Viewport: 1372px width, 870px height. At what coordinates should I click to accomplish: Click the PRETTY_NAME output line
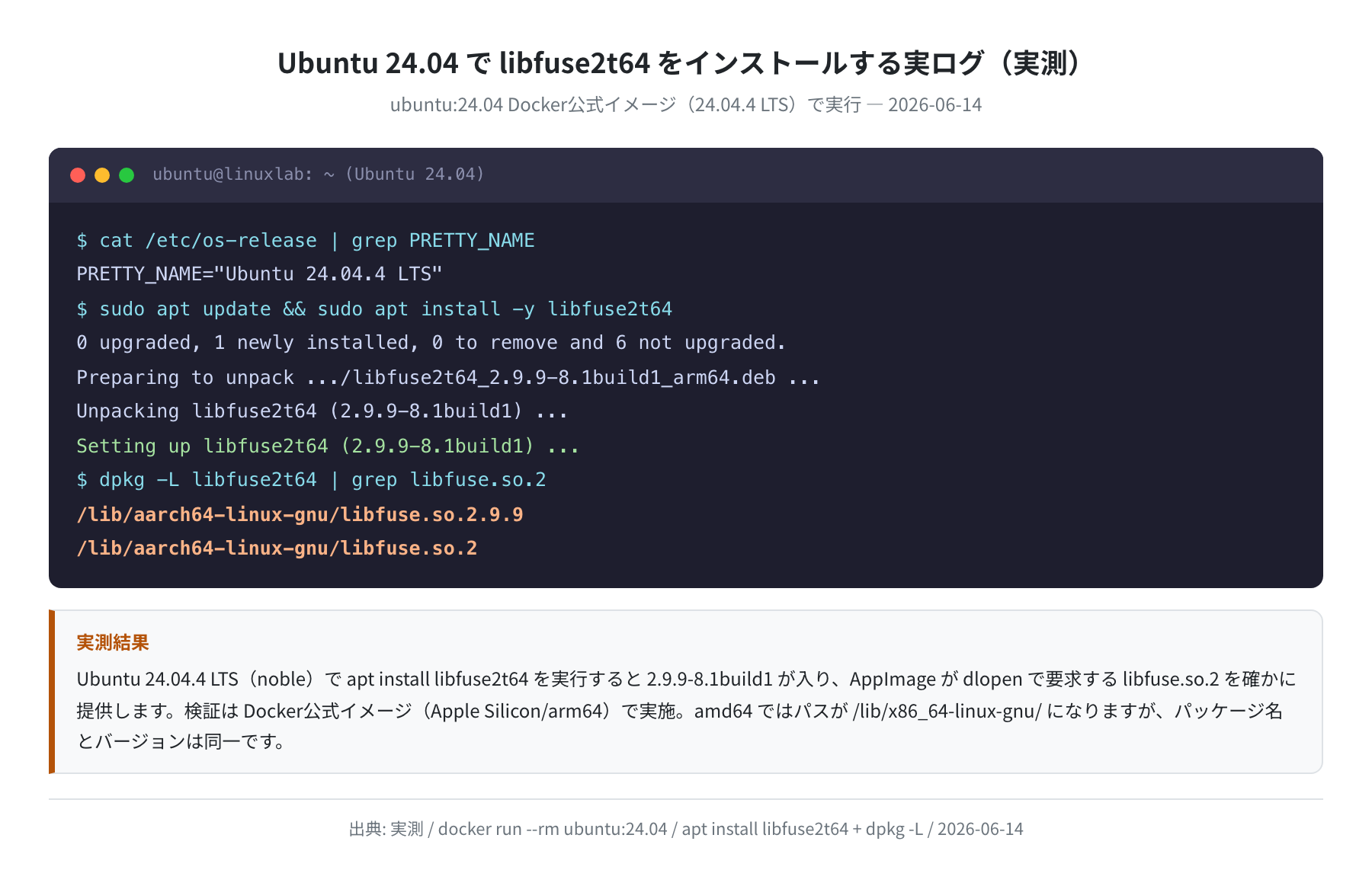259,274
